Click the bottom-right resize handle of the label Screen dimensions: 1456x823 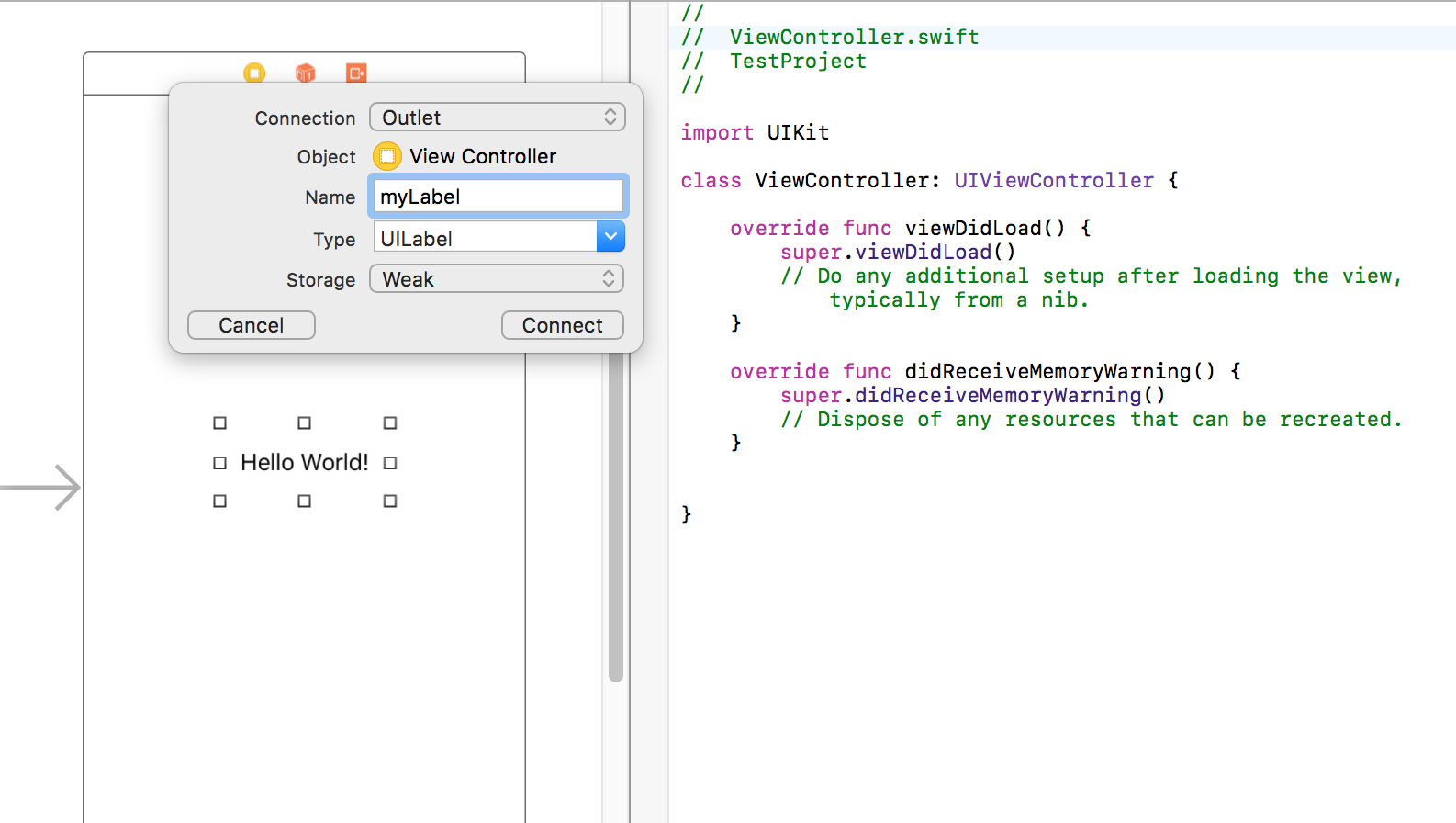point(390,502)
